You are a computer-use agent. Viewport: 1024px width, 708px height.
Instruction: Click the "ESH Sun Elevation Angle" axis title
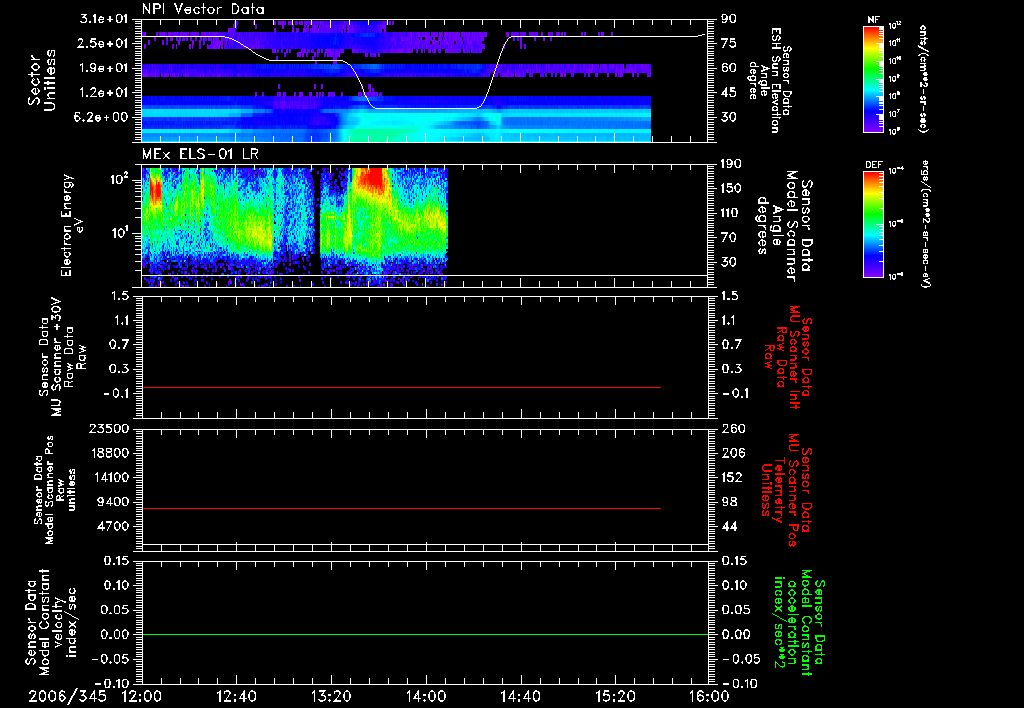(769, 80)
